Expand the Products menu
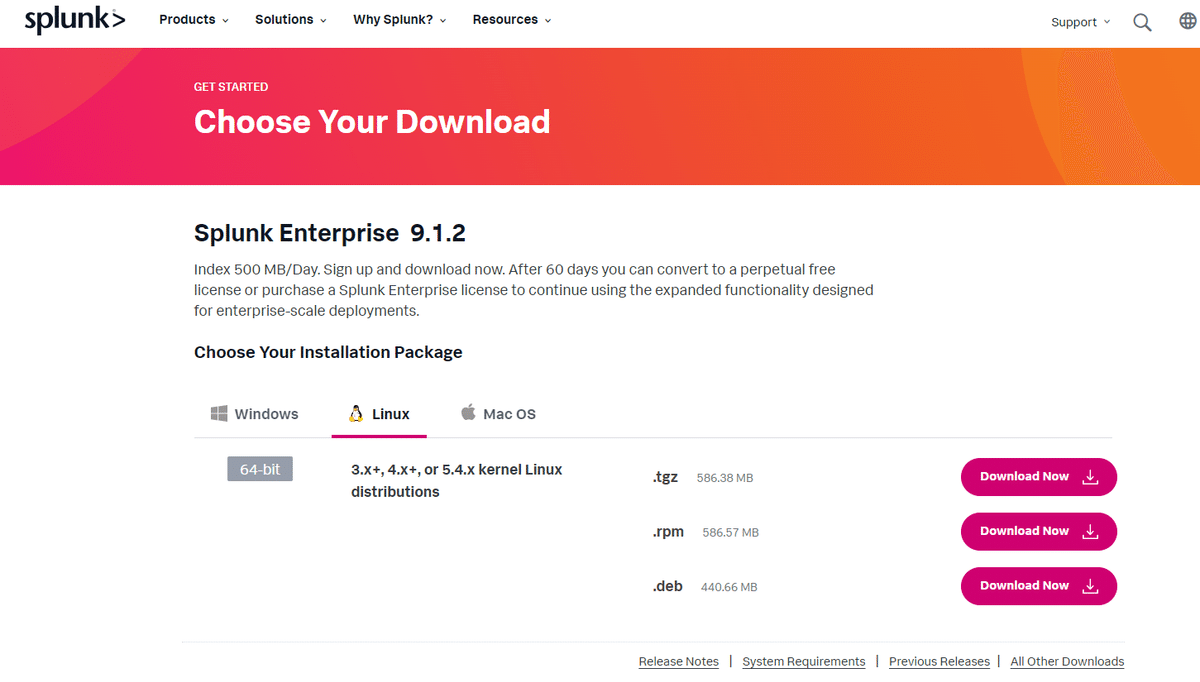This screenshot has height=682, width=1200. pos(194,20)
